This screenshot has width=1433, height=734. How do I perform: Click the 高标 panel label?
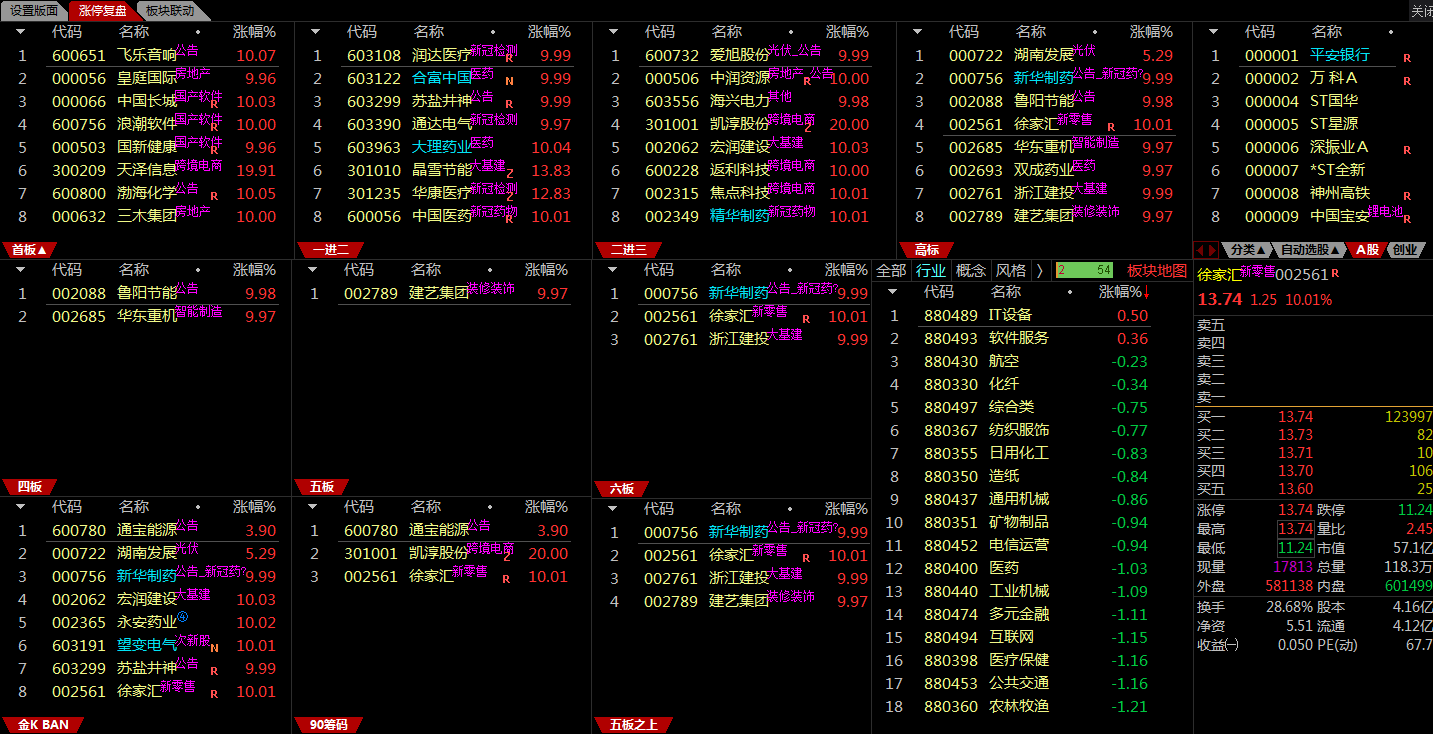pos(926,250)
